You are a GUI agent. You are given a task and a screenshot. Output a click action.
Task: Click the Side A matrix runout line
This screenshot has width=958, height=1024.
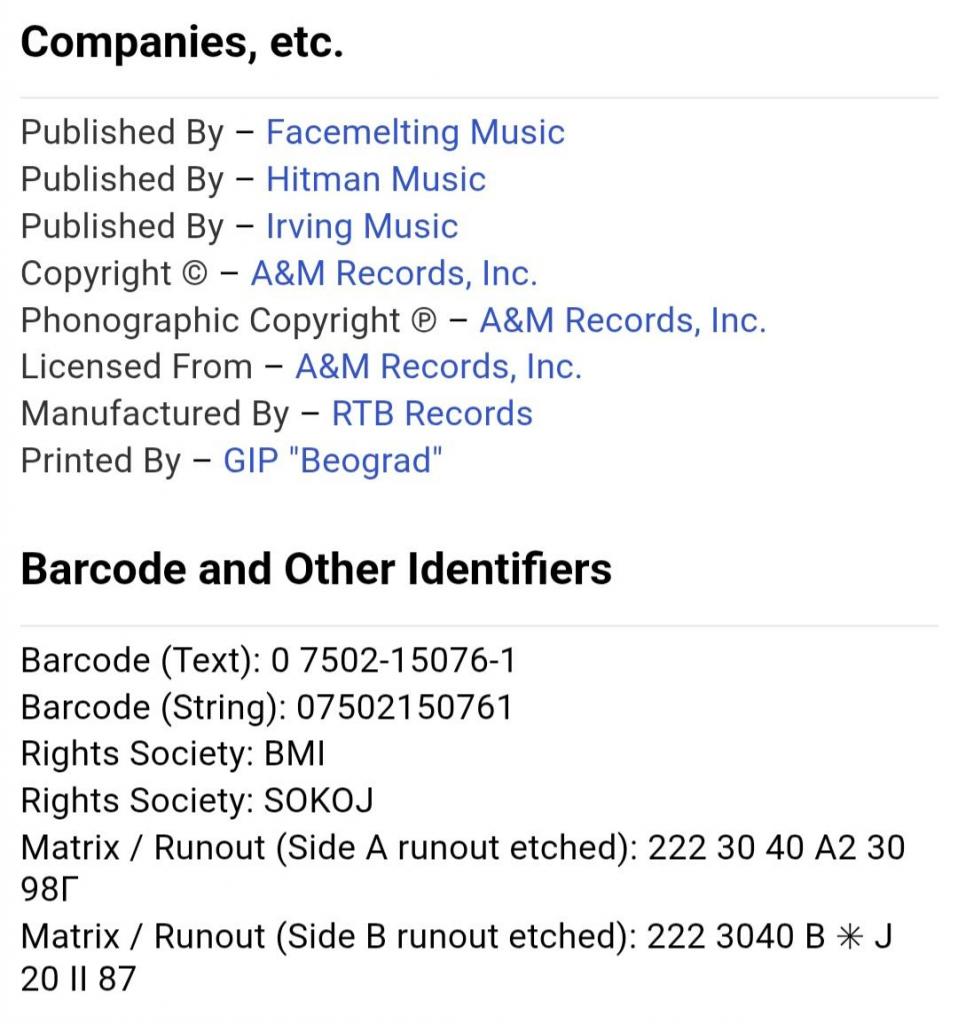(x=462, y=849)
